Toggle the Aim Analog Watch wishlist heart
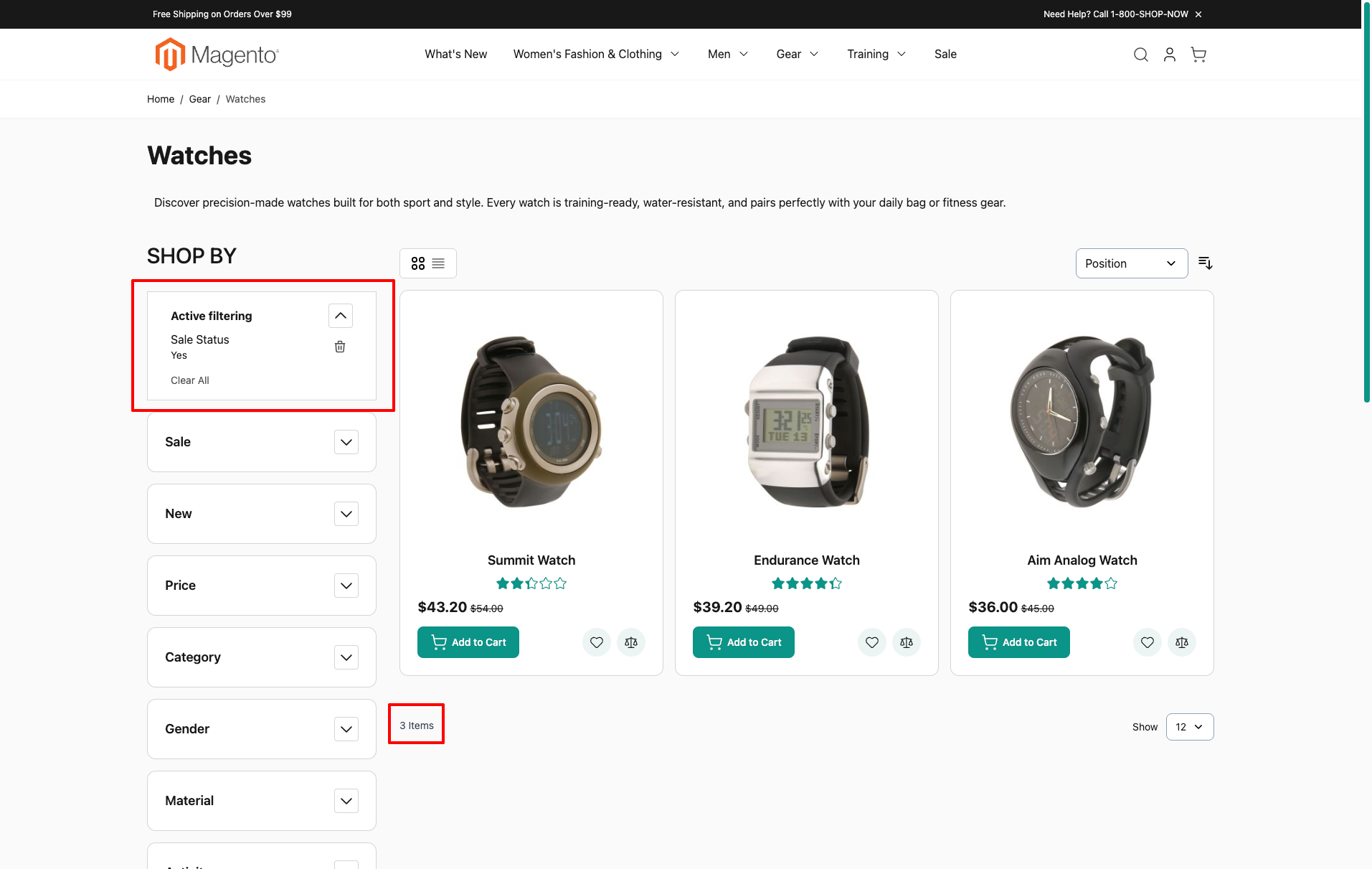This screenshot has height=869, width=1372. coord(1147,642)
